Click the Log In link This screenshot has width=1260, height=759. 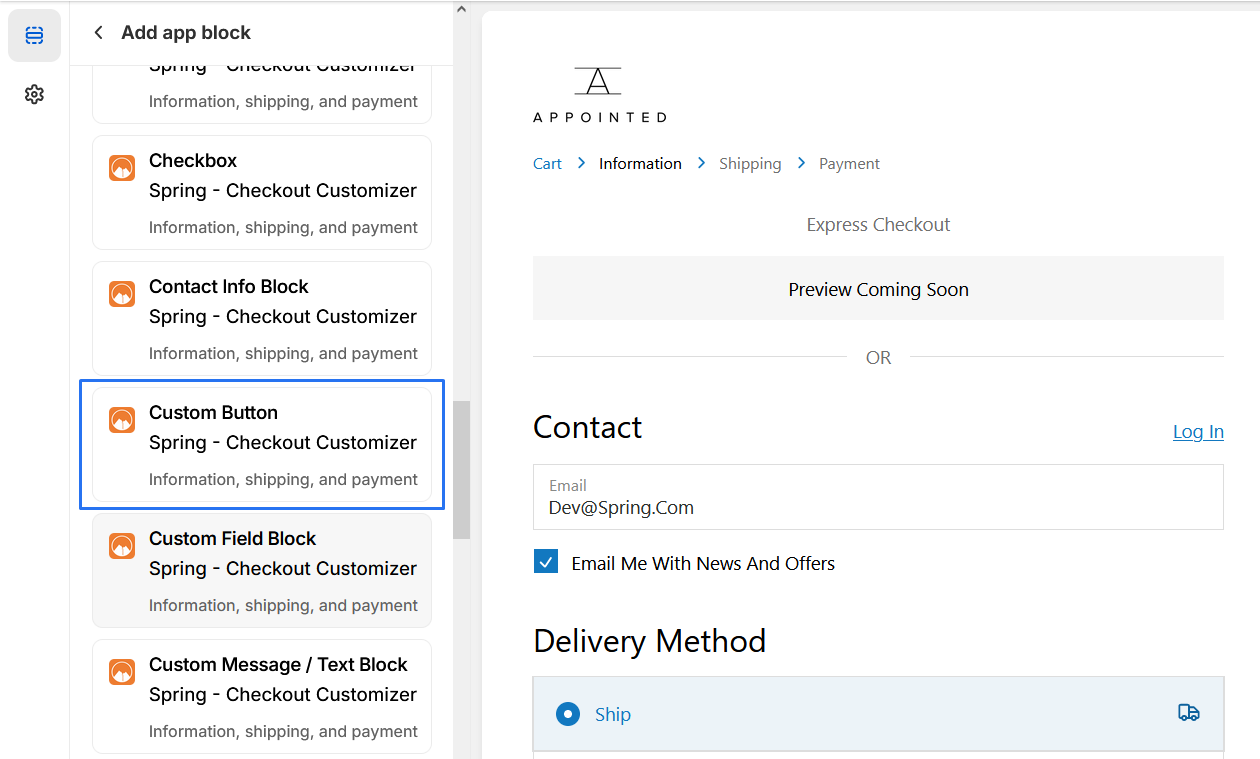[x=1198, y=431]
